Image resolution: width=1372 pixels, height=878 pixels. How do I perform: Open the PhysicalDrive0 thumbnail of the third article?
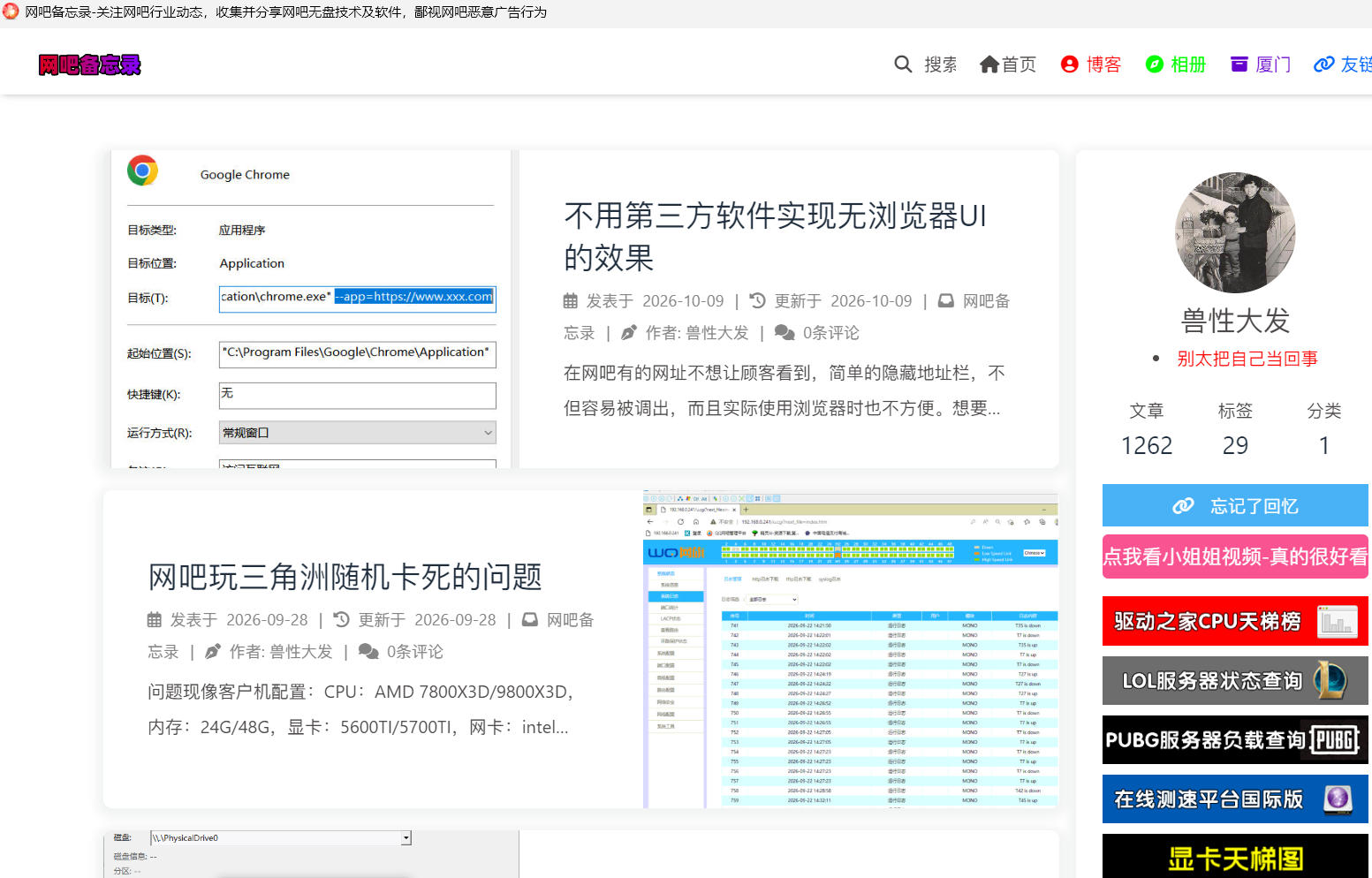(x=311, y=854)
